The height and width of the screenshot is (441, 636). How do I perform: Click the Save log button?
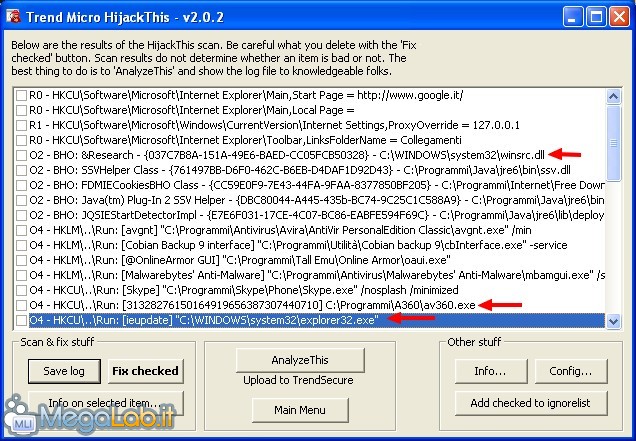pyautogui.click(x=64, y=371)
